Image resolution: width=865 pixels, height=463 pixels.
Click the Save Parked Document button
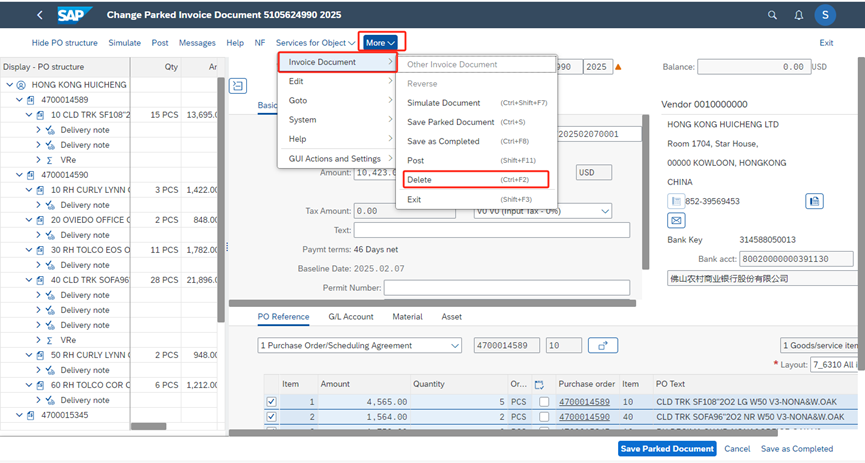(666, 449)
